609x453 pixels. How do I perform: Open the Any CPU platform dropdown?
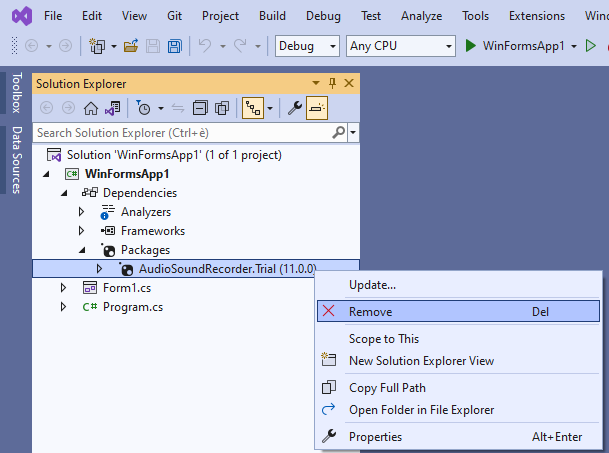click(x=399, y=46)
